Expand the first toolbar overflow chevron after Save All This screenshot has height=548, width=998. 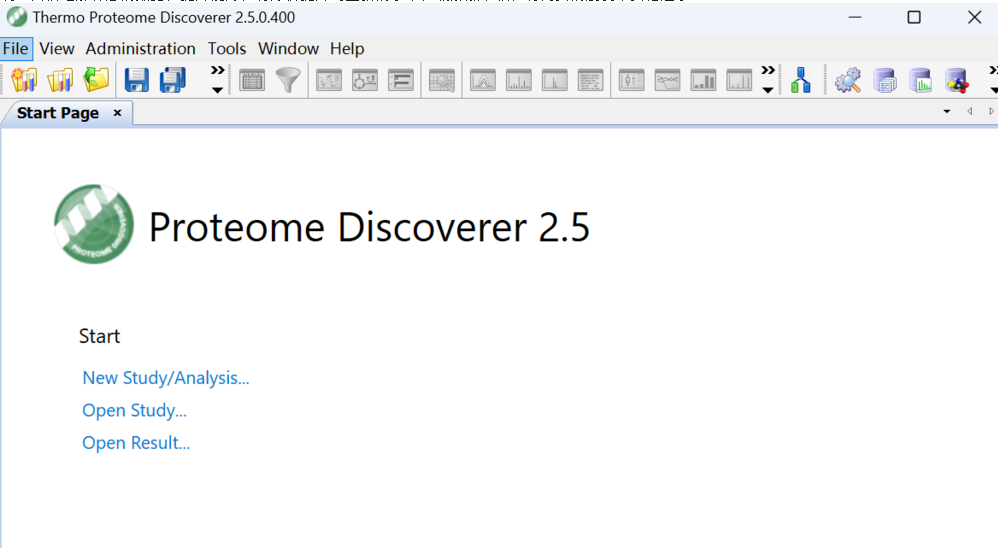click(218, 80)
